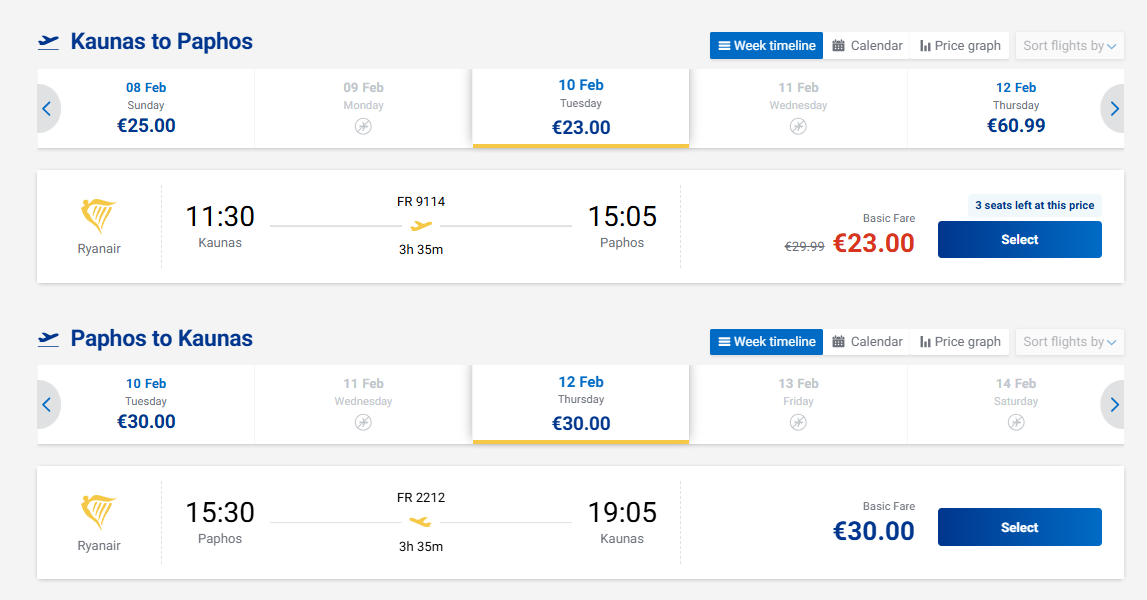The width and height of the screenshot is (1147, 600).
Task: Click the plane icon beside Paphos to Kaunas heading
Action: tap(49, 338)
